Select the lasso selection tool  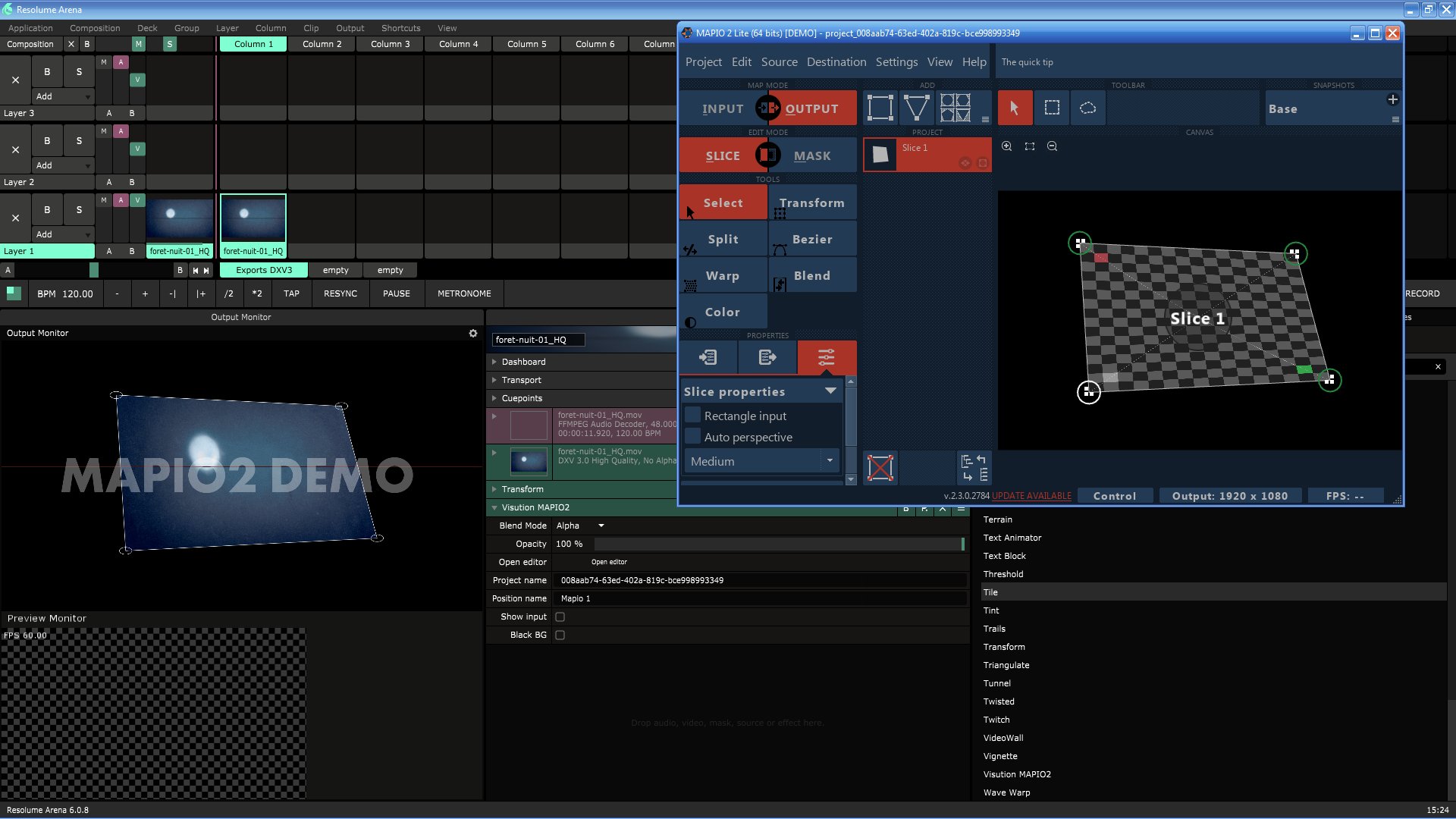pos(1087,108)
